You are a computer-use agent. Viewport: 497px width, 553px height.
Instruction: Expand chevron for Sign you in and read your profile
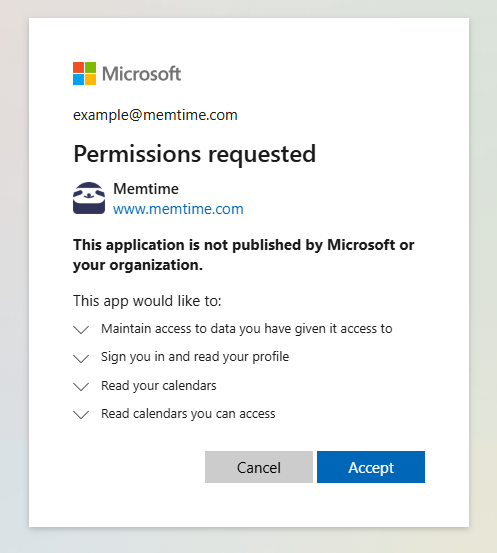click(x=81, y=358)
